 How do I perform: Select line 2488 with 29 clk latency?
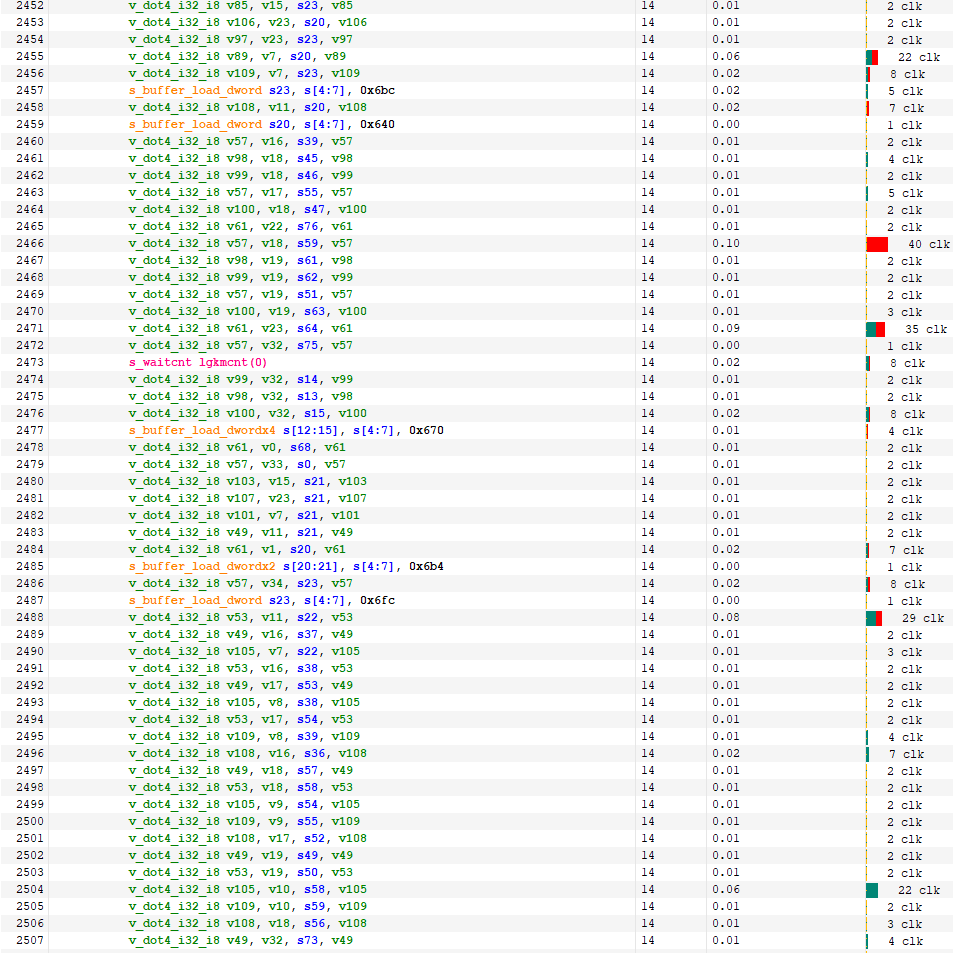pyautogui.click(x=240, y=618)
